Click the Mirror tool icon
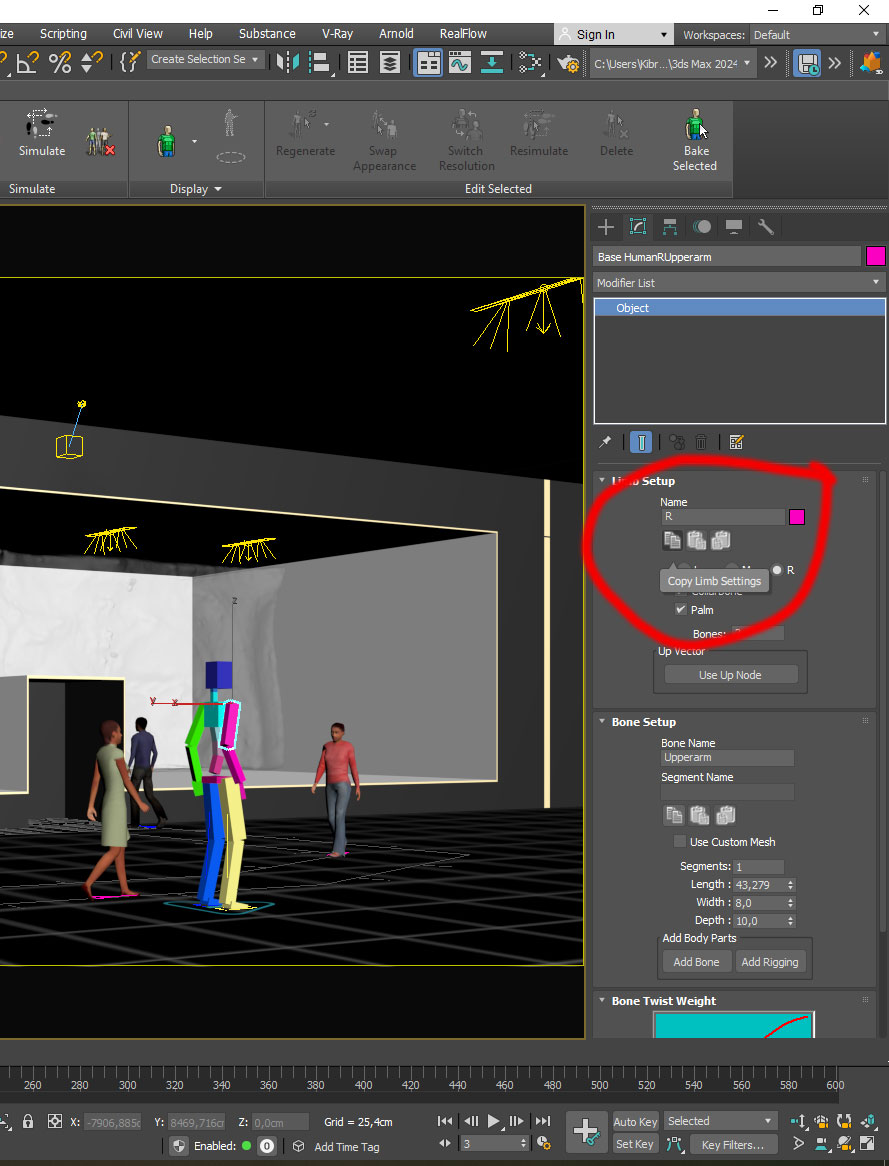 pos(287,62)
